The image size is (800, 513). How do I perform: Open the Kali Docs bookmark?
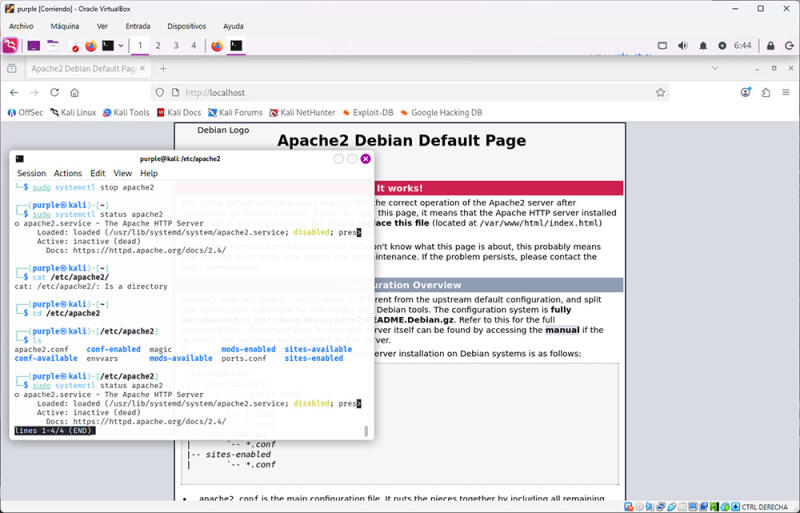click(x=179, y=112)
